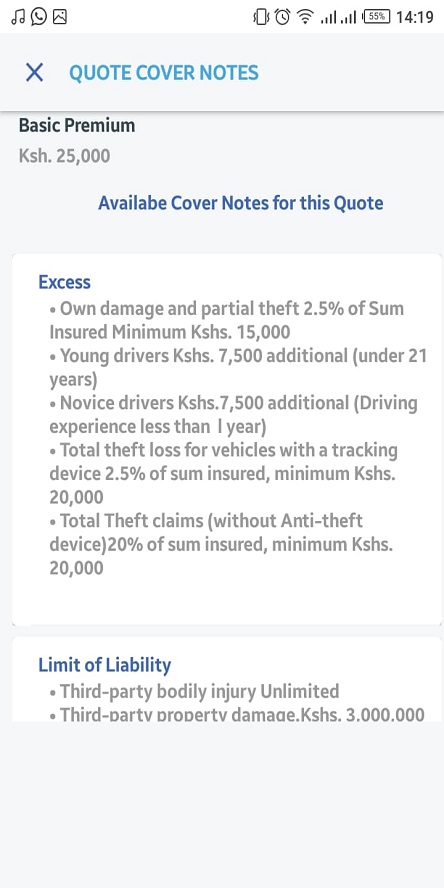The image size is (444, 888).
Task: Tap the Wi-Fi status icon
Action: click(306, 18)
